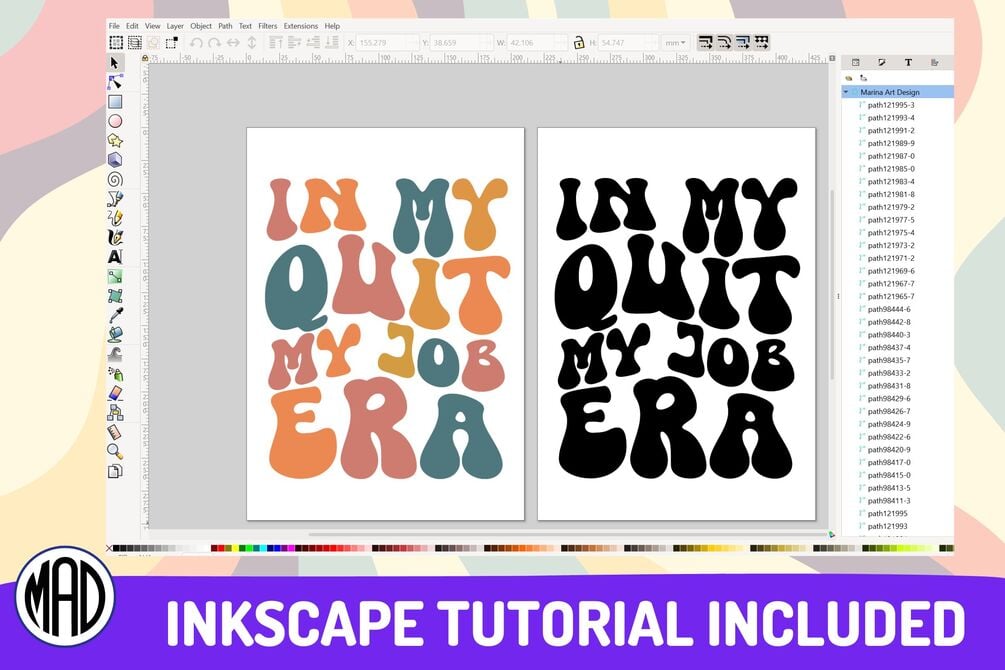
Task: Open the Layer menu
Action: pyautogui.click(x=175, y=26)
